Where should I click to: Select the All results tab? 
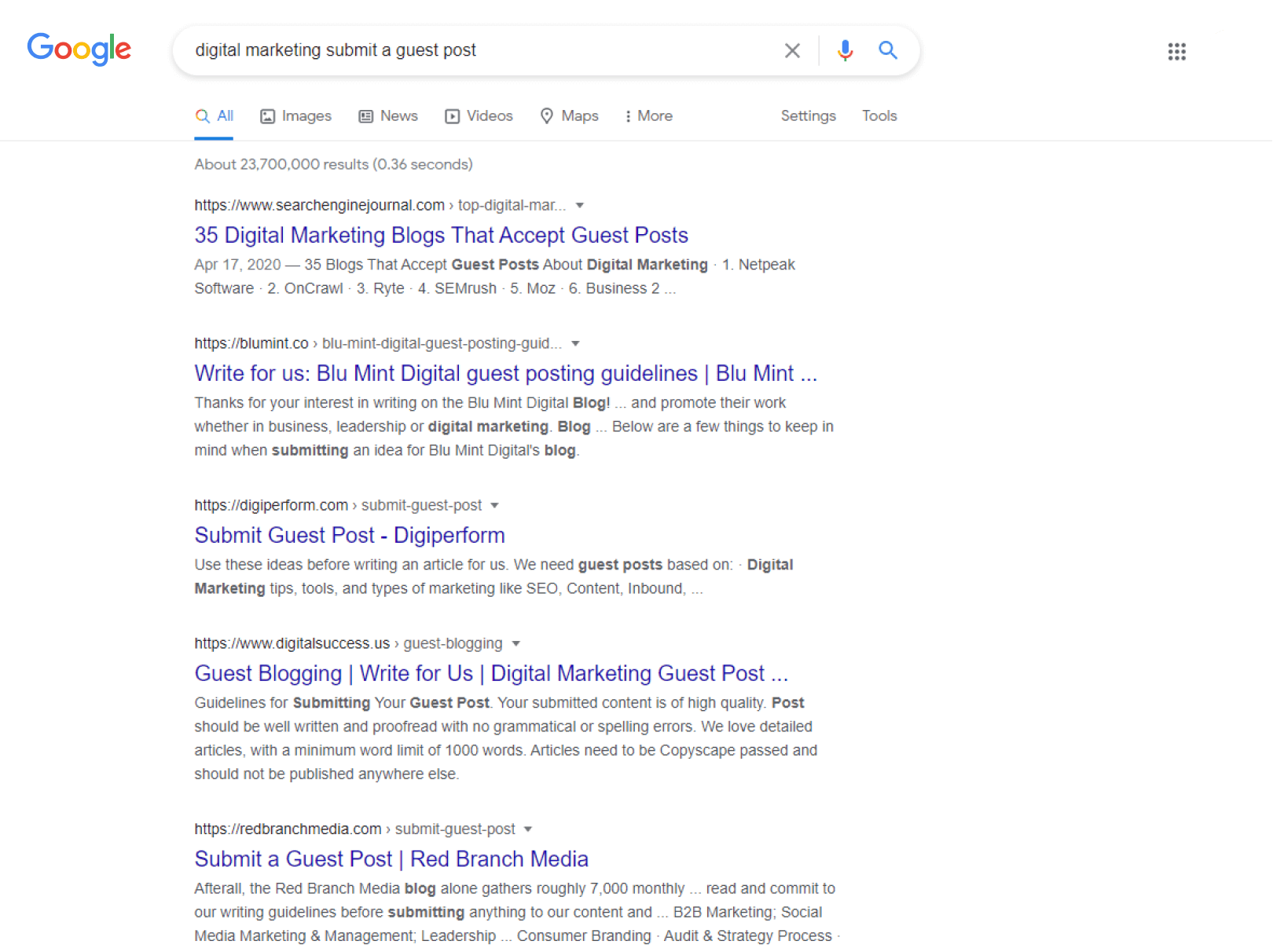[214, 116]
